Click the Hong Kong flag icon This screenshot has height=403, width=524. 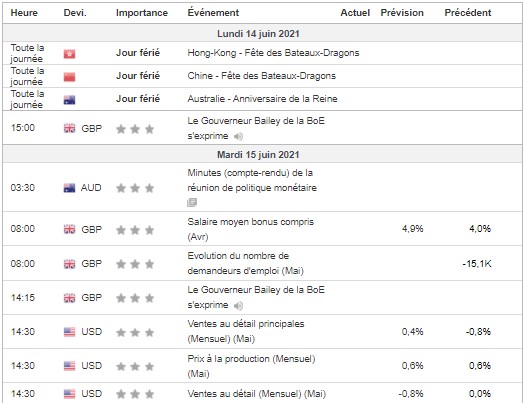click(x=70, y=54)
